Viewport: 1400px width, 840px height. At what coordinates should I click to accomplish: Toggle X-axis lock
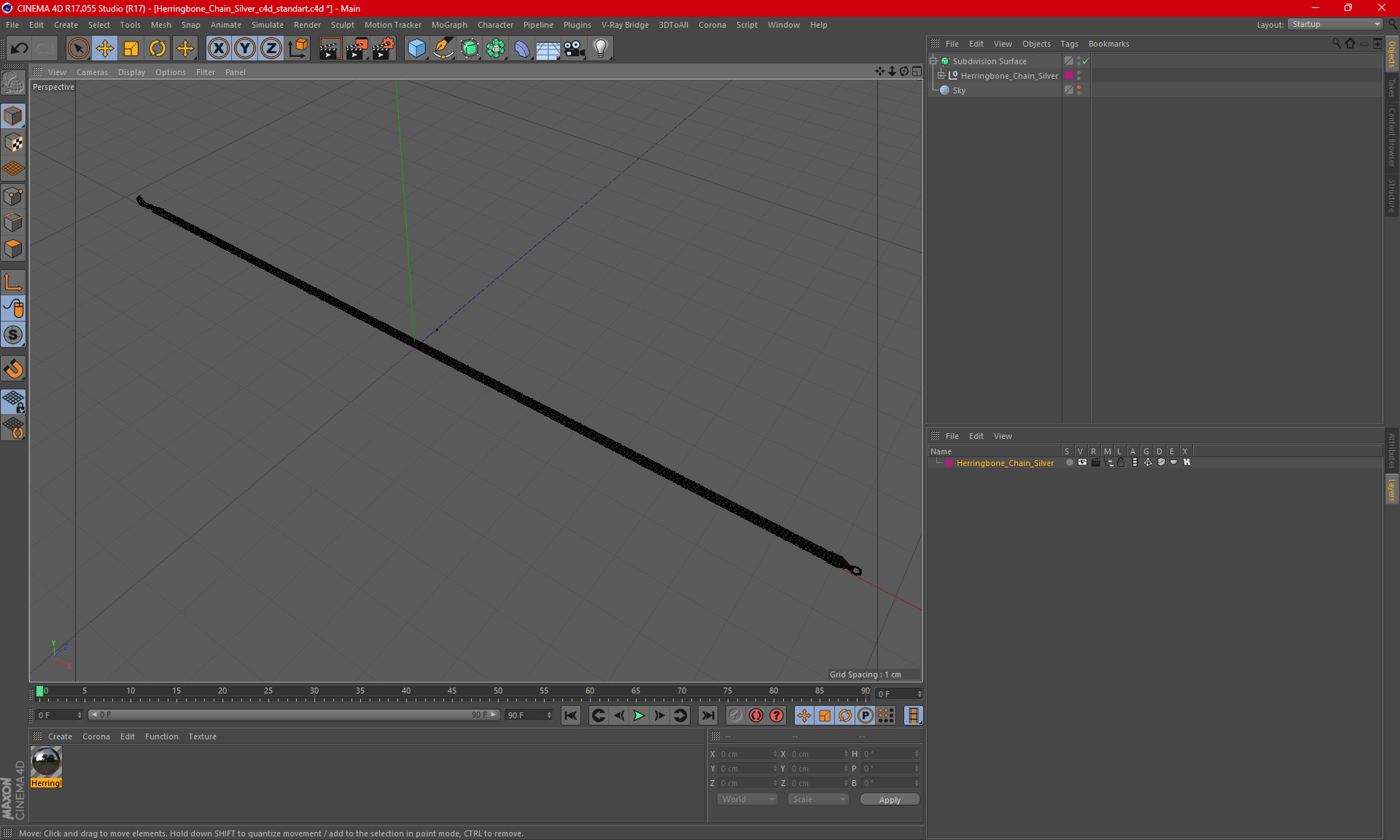(x=218, y=49)
